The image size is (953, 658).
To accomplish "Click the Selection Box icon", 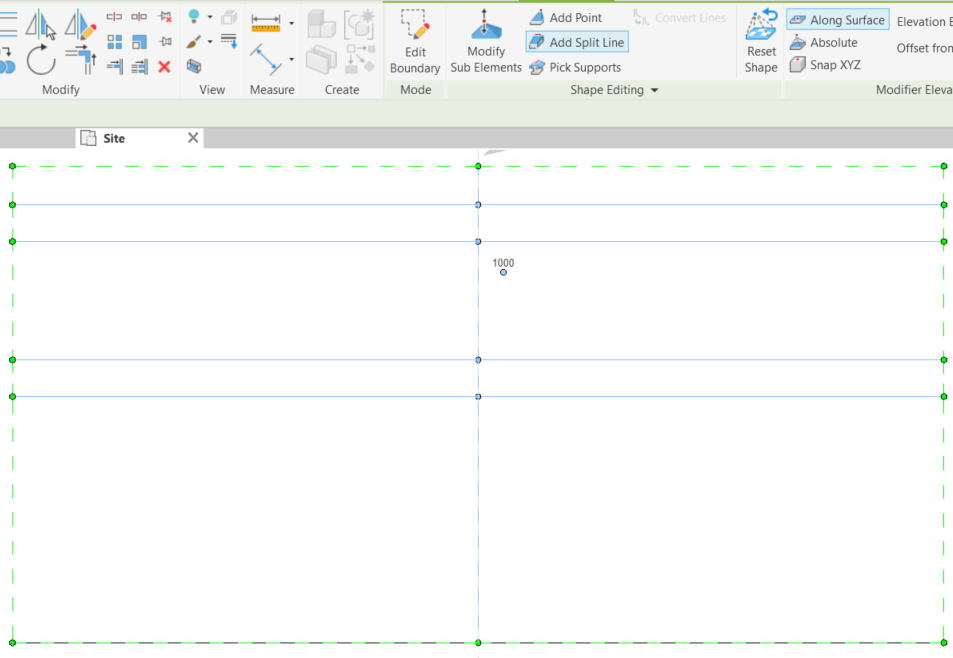I will coord(194,66).
